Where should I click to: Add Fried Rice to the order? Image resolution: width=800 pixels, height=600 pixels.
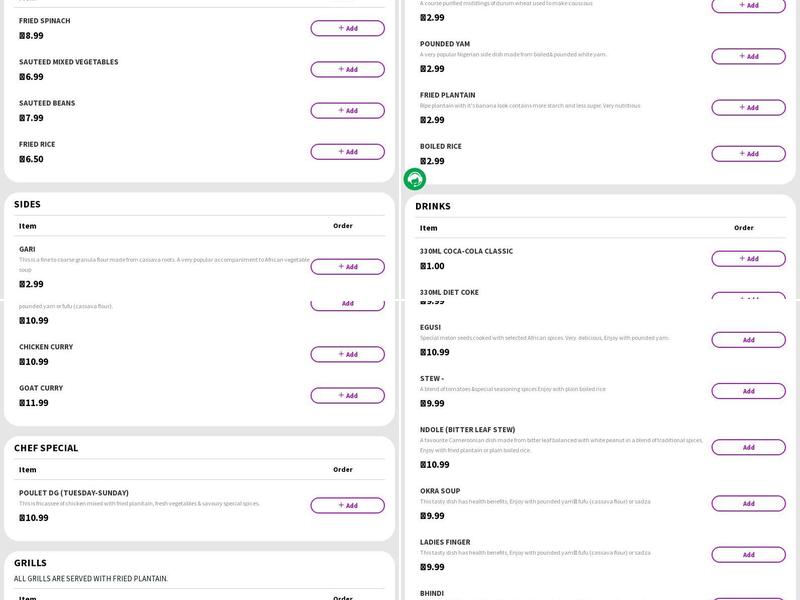coord(347,152)
